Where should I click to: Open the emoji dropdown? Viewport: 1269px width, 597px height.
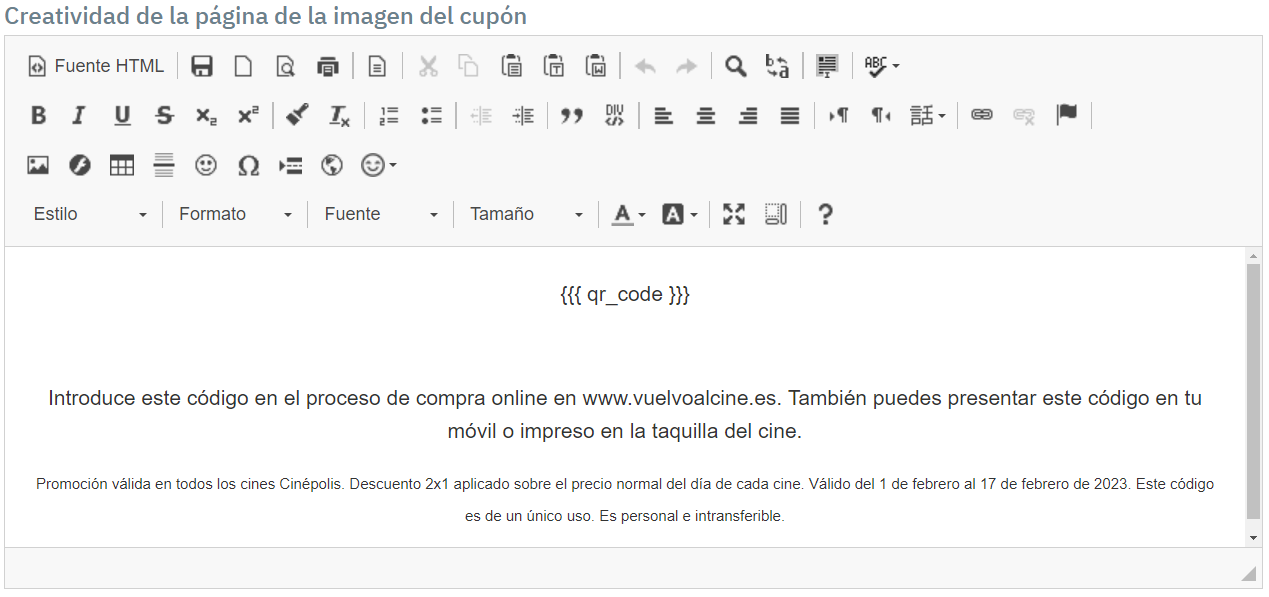[x=379, y=165]
